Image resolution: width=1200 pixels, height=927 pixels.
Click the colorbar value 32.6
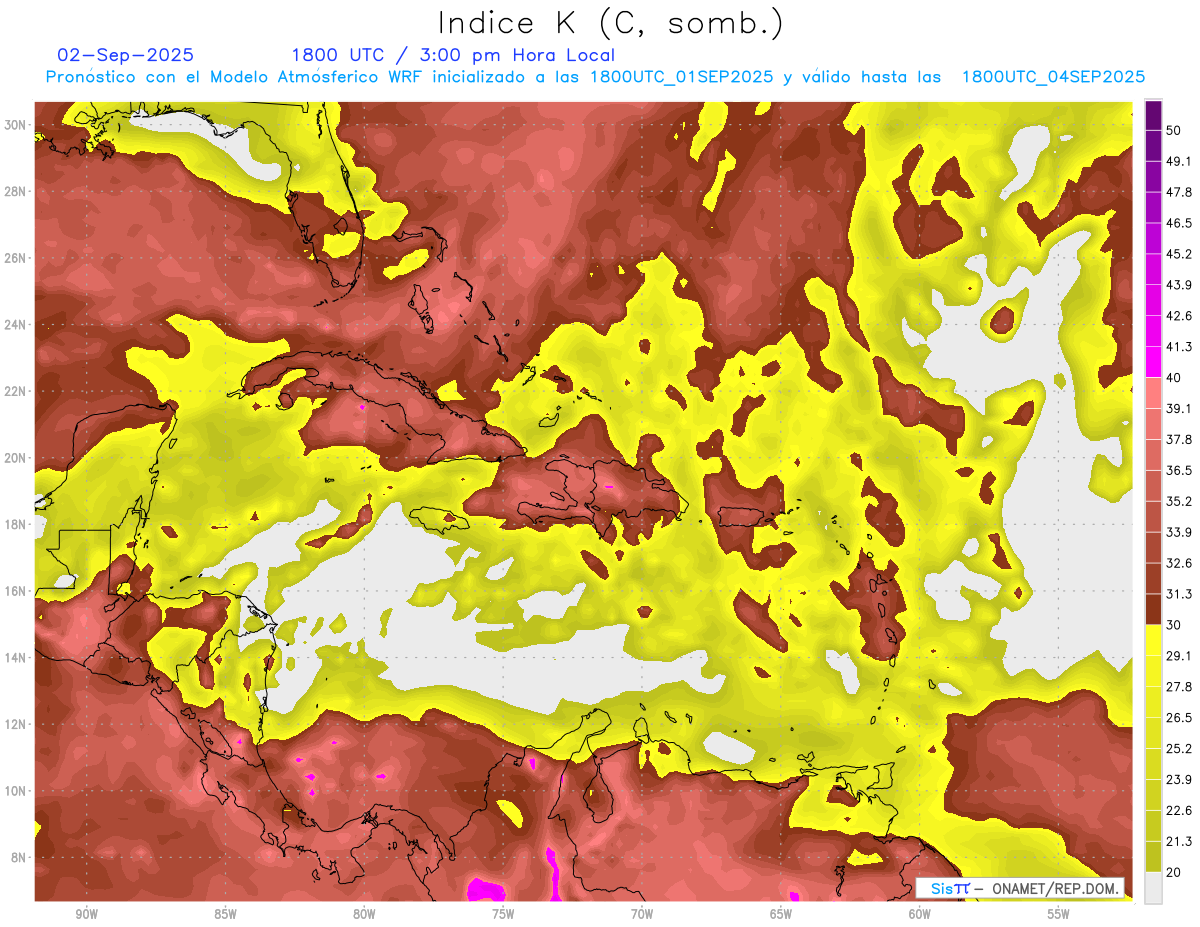pyautogui.click(x=1178, y=563)
